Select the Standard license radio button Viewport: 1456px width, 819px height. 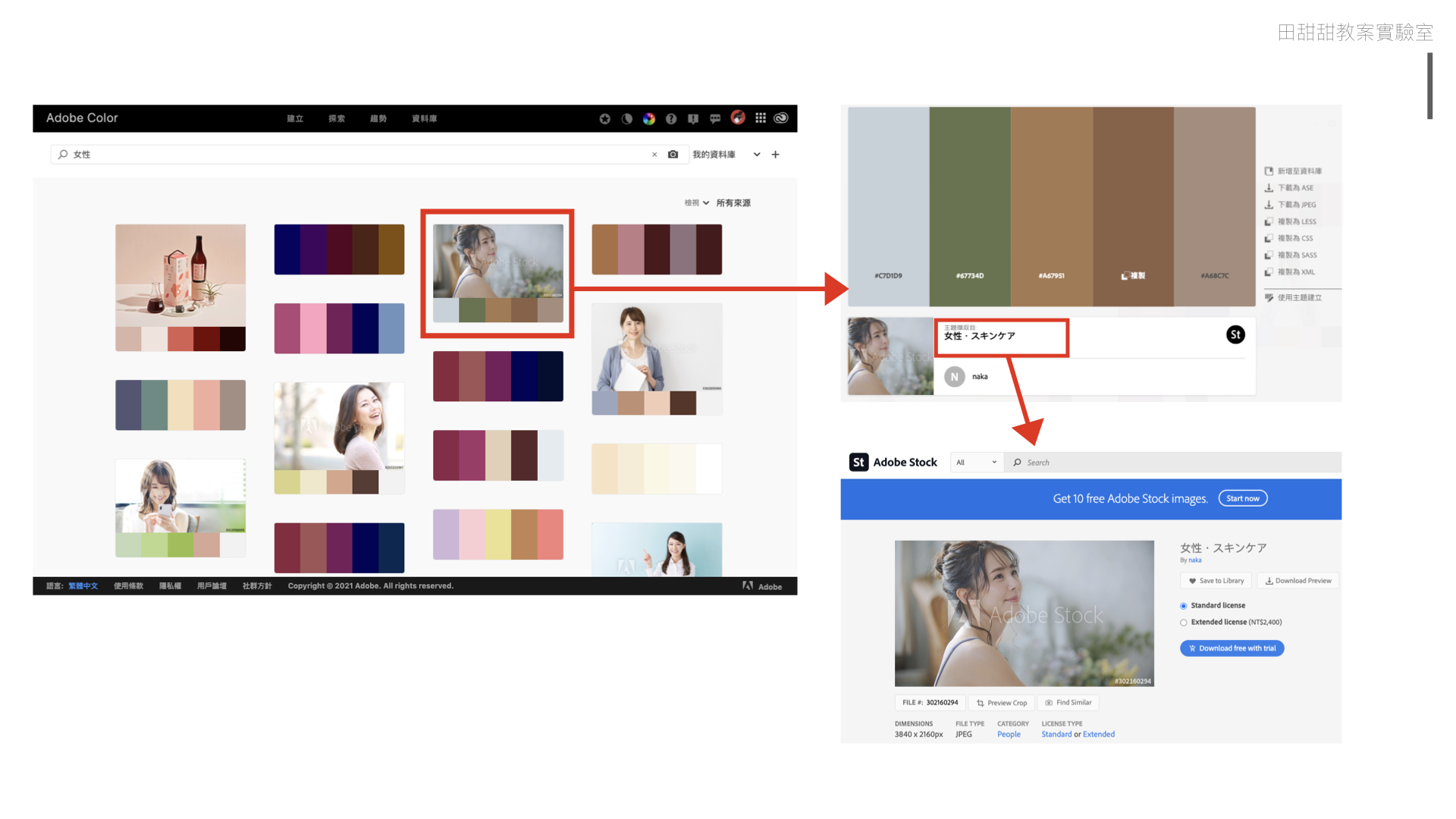1183,606
